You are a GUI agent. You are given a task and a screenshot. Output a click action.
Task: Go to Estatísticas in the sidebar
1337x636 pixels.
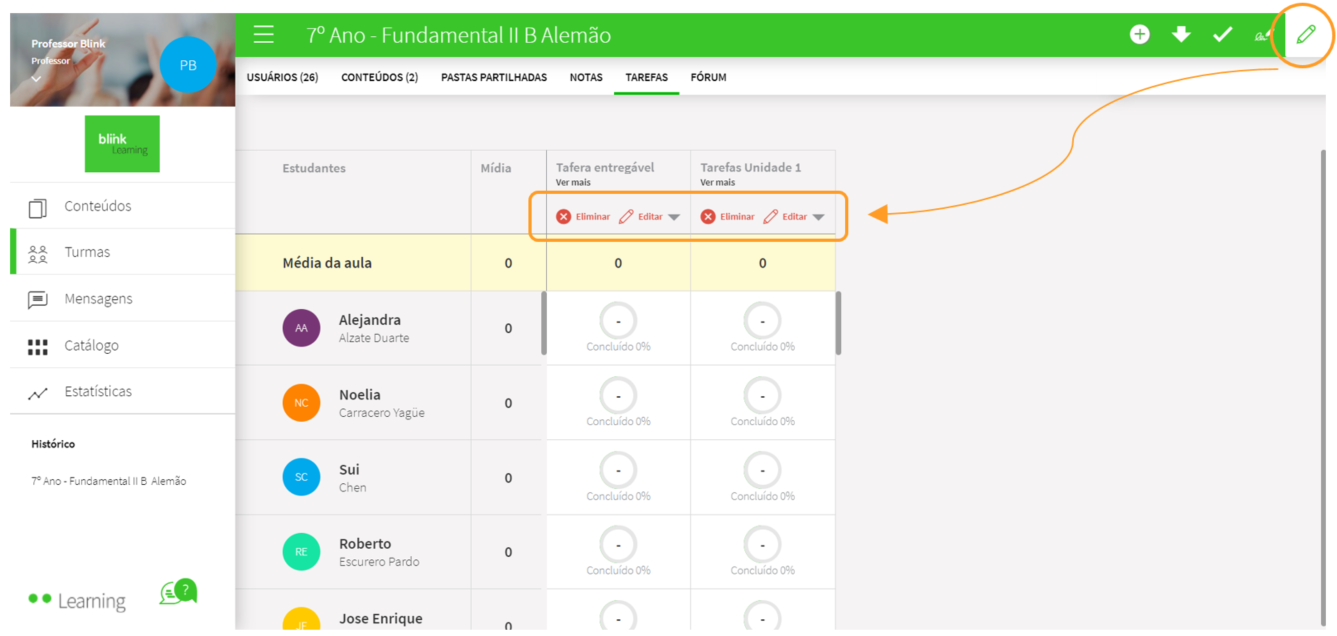tap(97, 392)
